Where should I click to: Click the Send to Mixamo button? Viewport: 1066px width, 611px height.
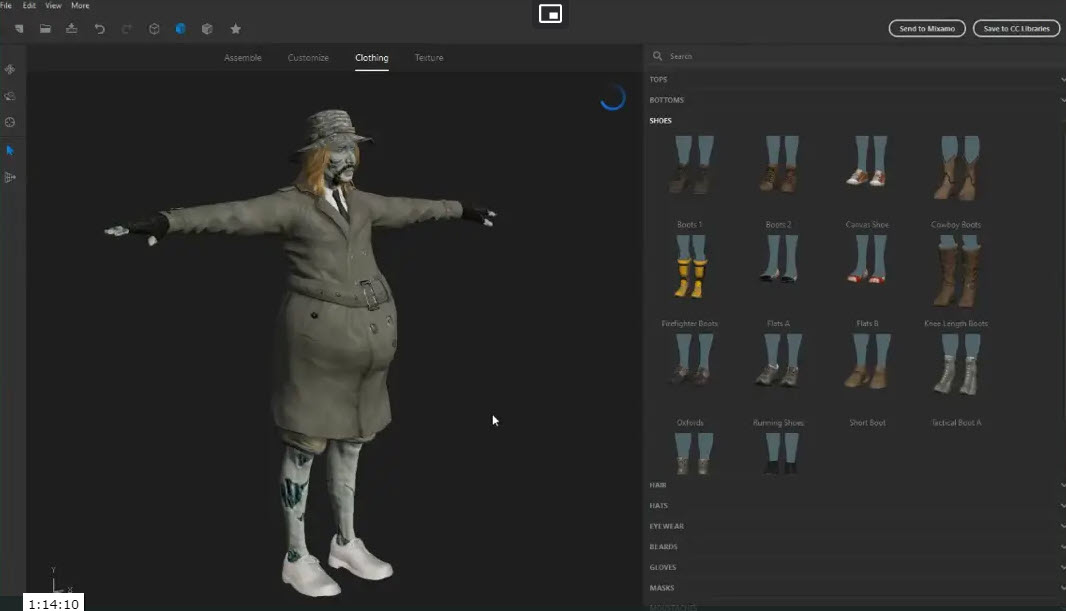click(927, 29)
